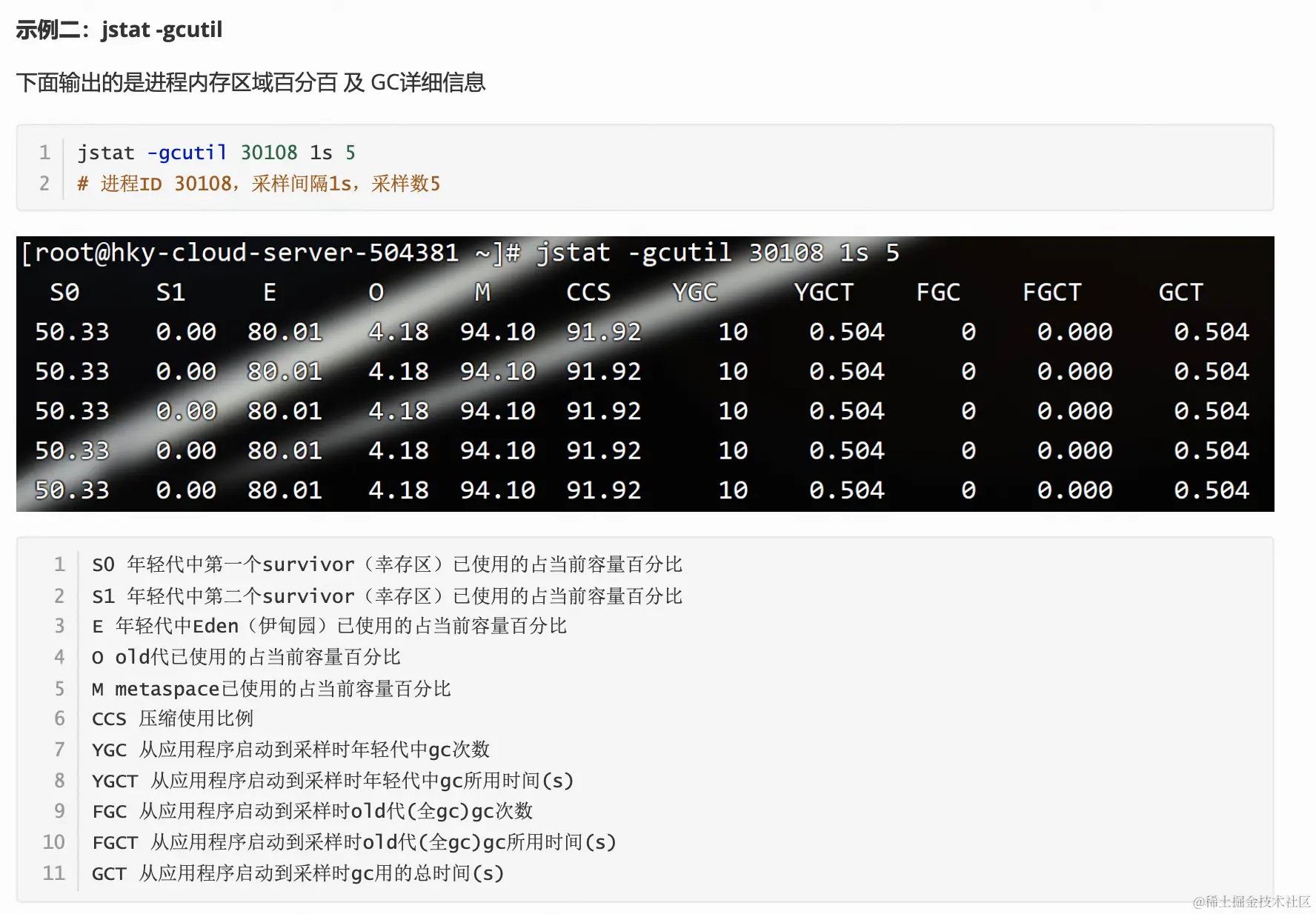1316x914 pixels.
Task: Click the last-row O value '4.18'
Action: click(x=399, y=490)
